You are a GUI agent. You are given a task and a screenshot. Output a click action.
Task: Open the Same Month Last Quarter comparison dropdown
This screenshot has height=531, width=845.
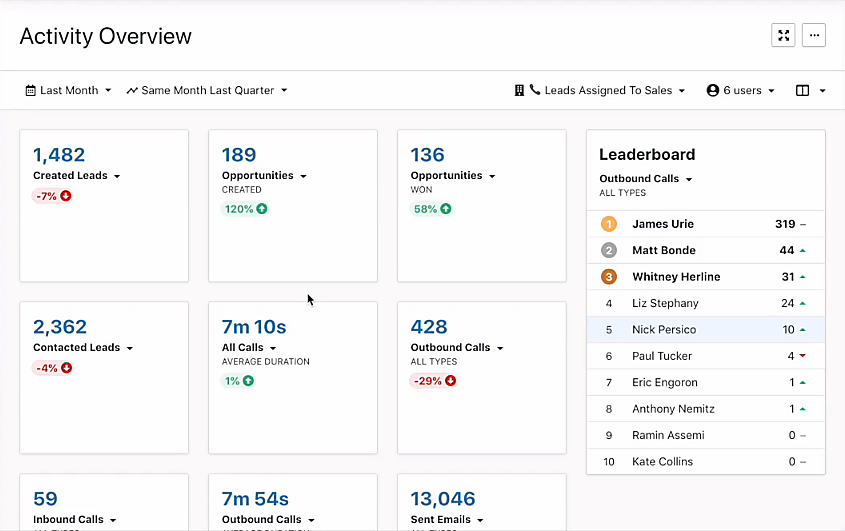click(207, 91)
